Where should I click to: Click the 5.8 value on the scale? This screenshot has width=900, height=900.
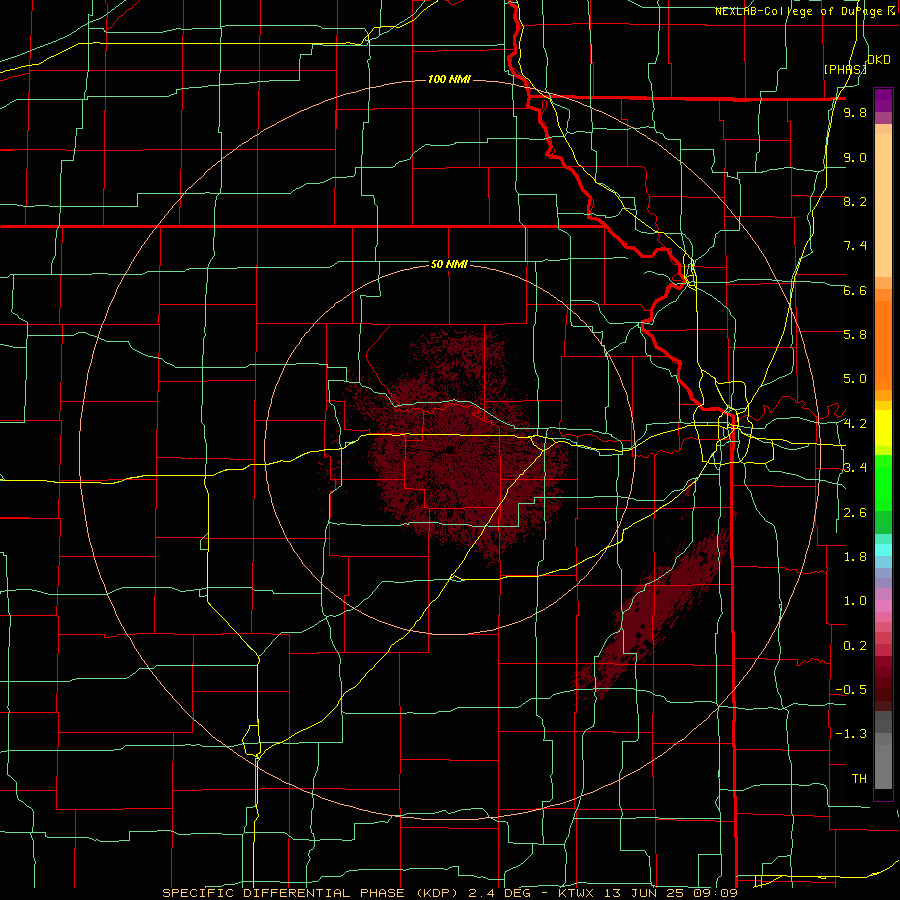coord(855,335)
